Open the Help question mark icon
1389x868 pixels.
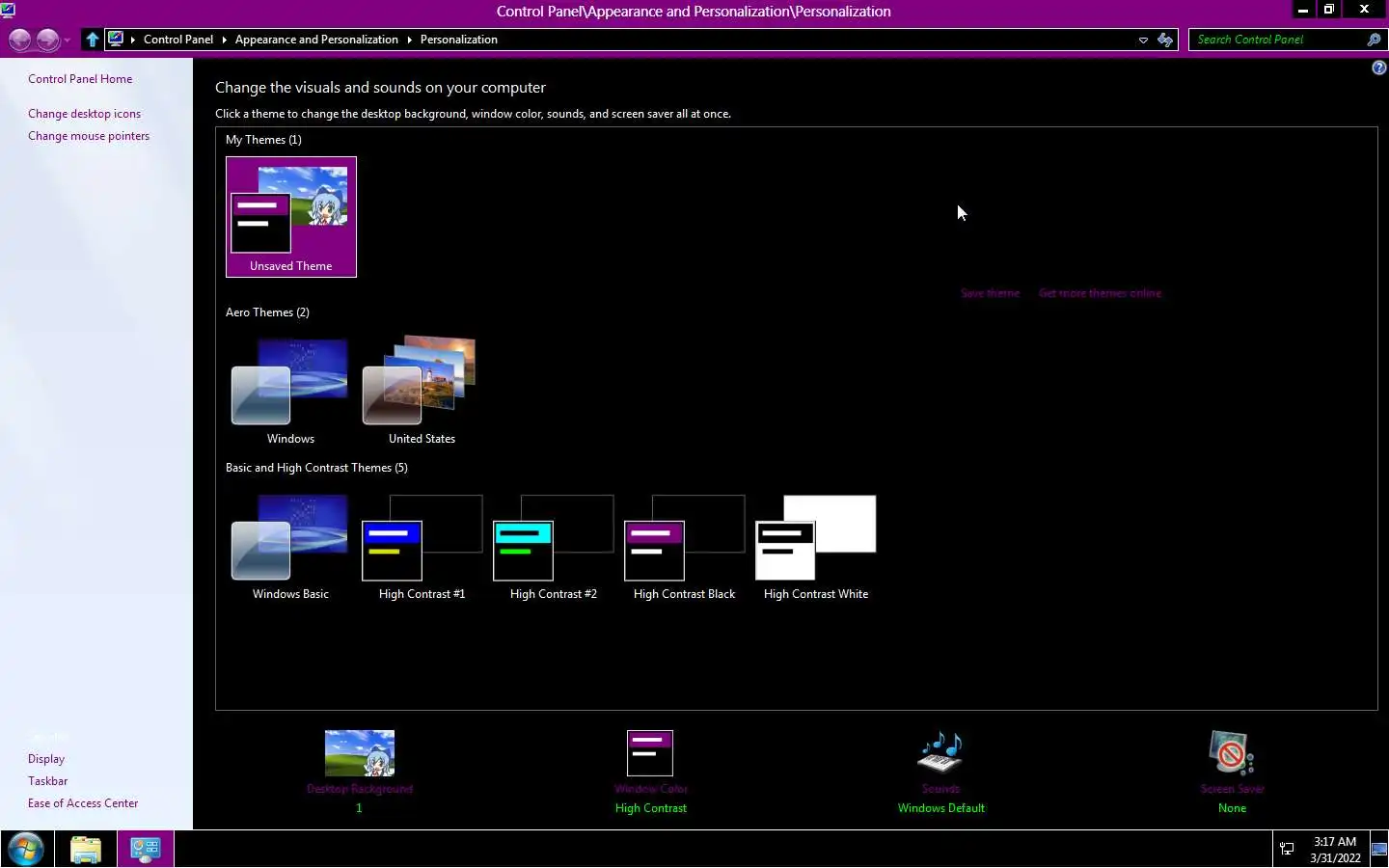click(x=1378, y=68)
